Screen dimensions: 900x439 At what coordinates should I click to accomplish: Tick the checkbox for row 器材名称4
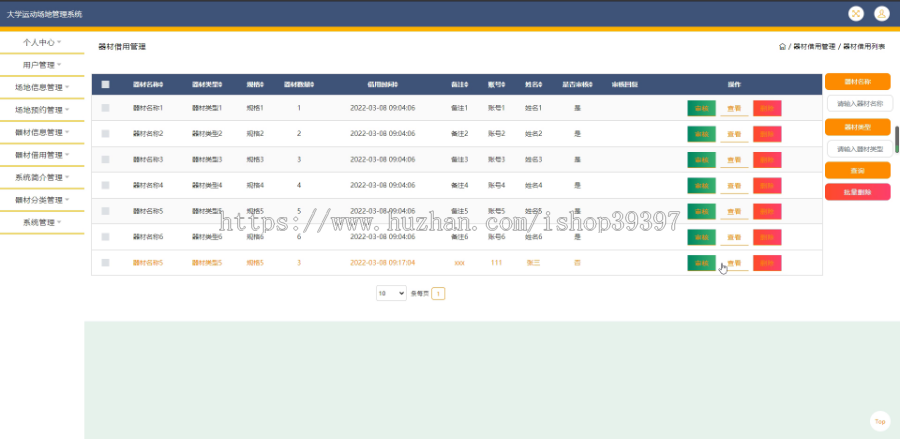[105, 185]
